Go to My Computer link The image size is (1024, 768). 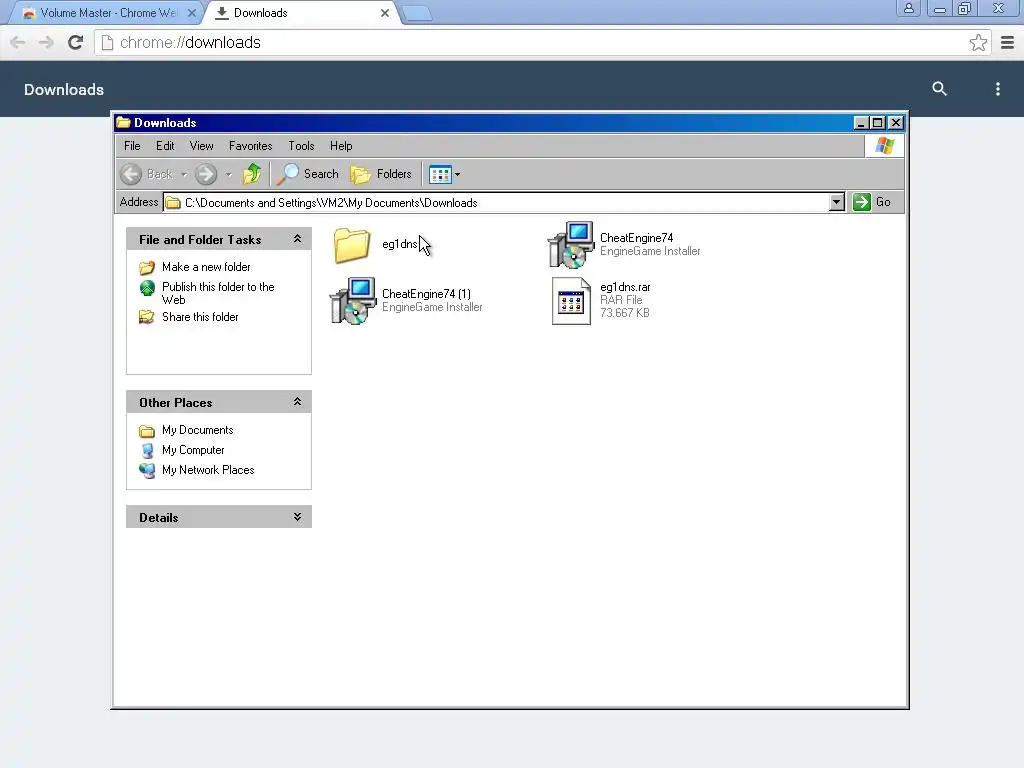pos(193,451)
